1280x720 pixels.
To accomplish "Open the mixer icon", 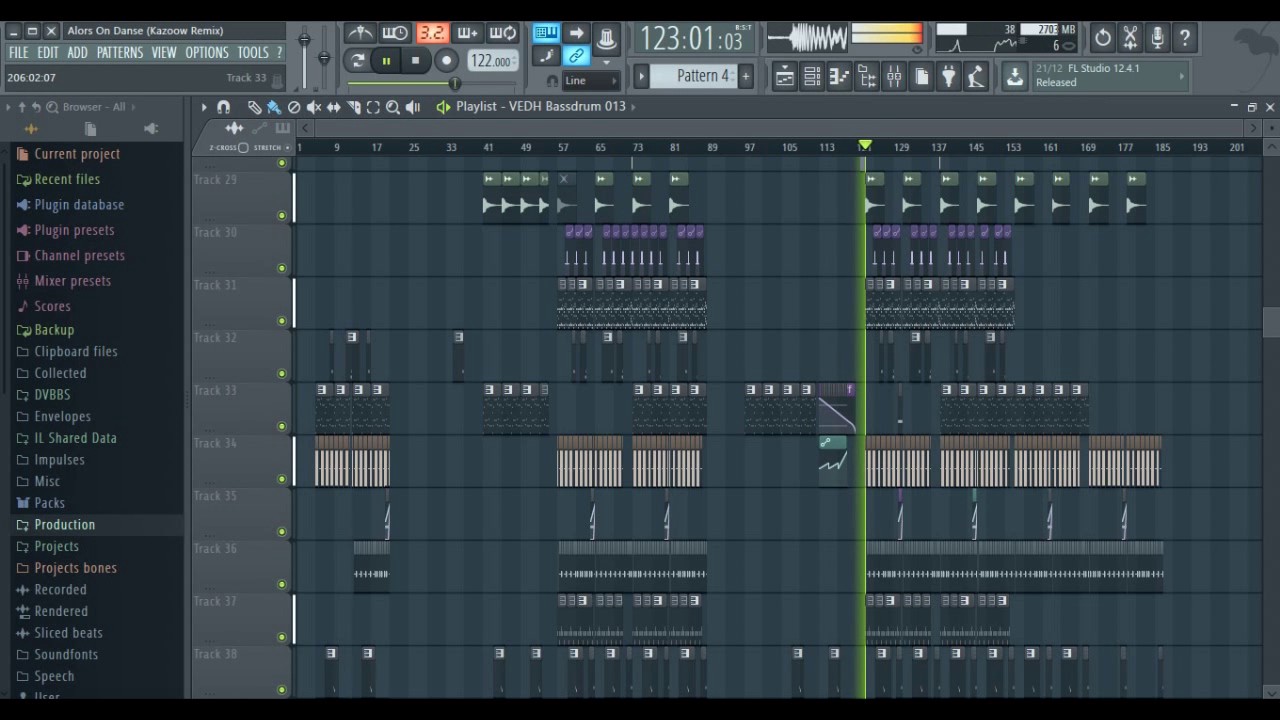I will tap(894, 76).
